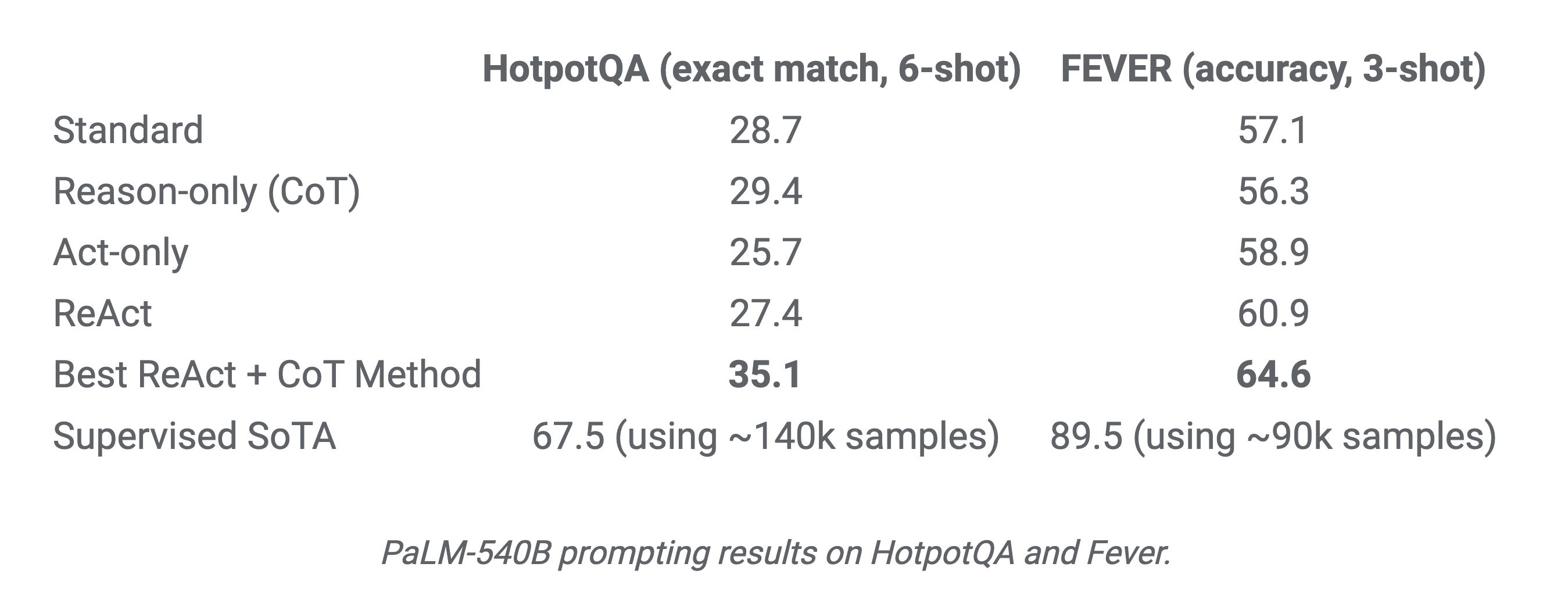Viewport: 1568px width, 592px height.
Task: Select the bold 35.1 HotpotQA score
Action: point(764,374)
